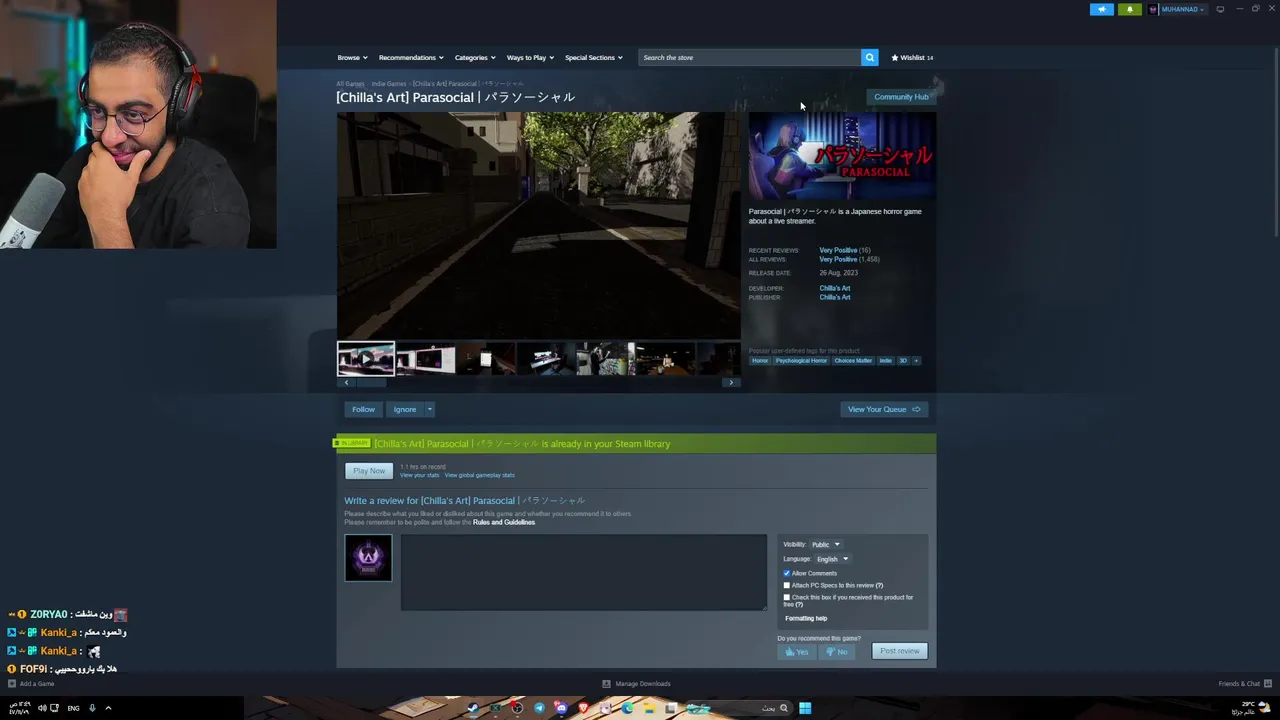This screenshot has width=1280, height=720.
Task: Open the Language English dropdown
Action: [832, 559]
